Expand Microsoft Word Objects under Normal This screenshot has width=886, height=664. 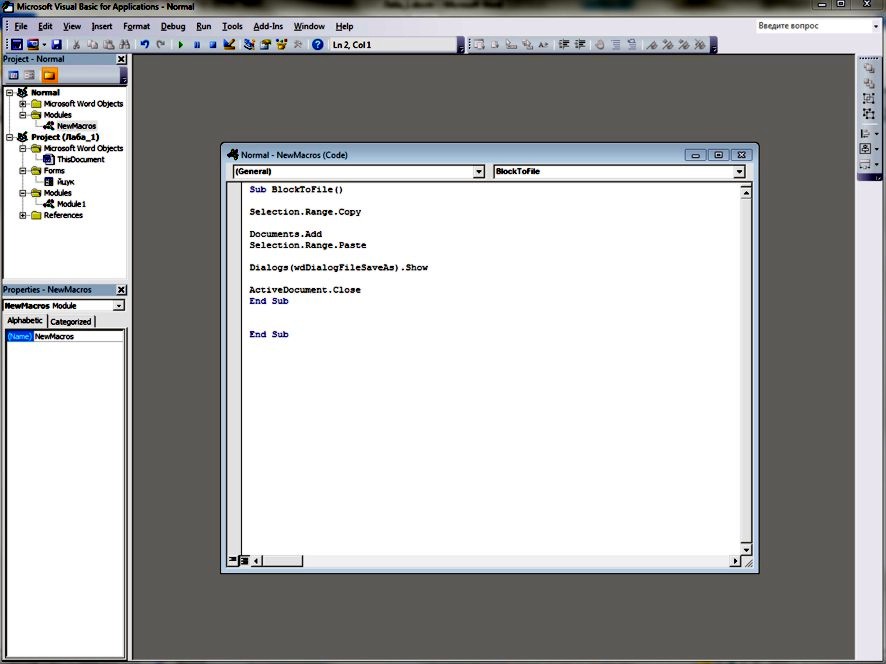click(x=23, y=103)
